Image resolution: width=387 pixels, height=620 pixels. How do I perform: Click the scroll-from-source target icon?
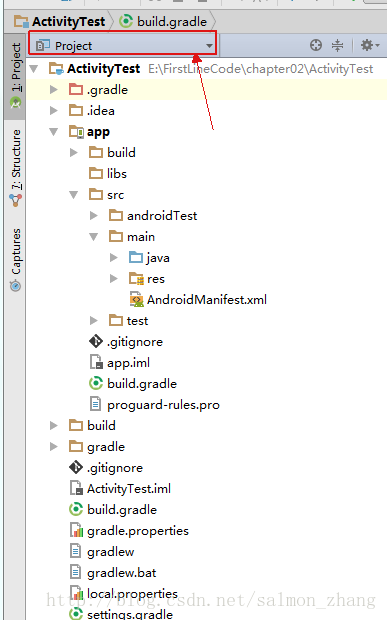[315, 45]
